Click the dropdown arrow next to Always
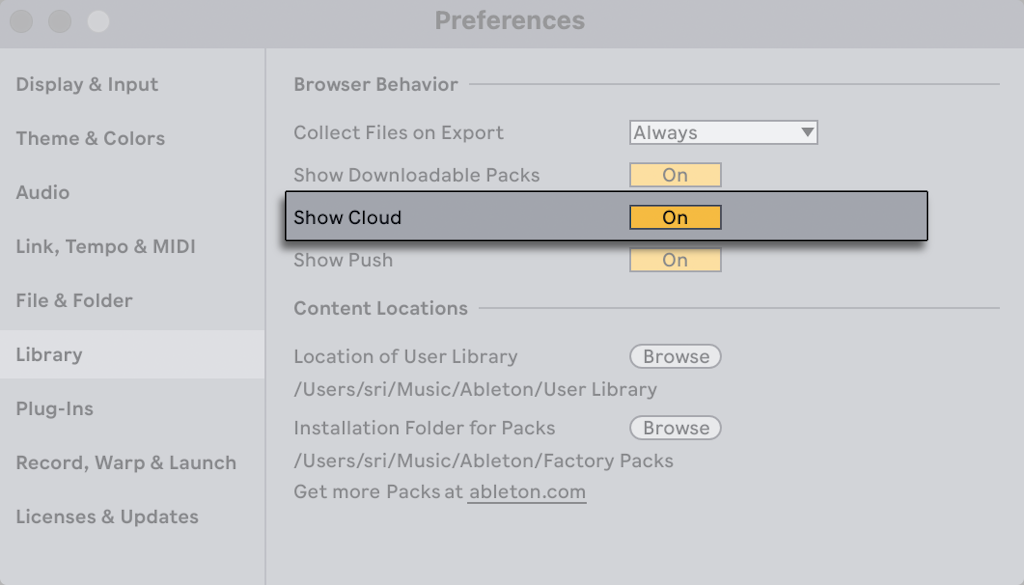Screen dimensions: 1024x585 [x=806, y=132]
